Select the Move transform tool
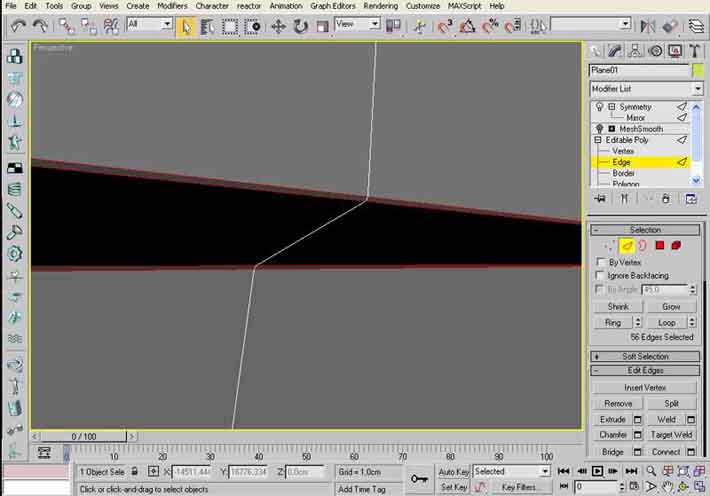 [x=278, y=25]
